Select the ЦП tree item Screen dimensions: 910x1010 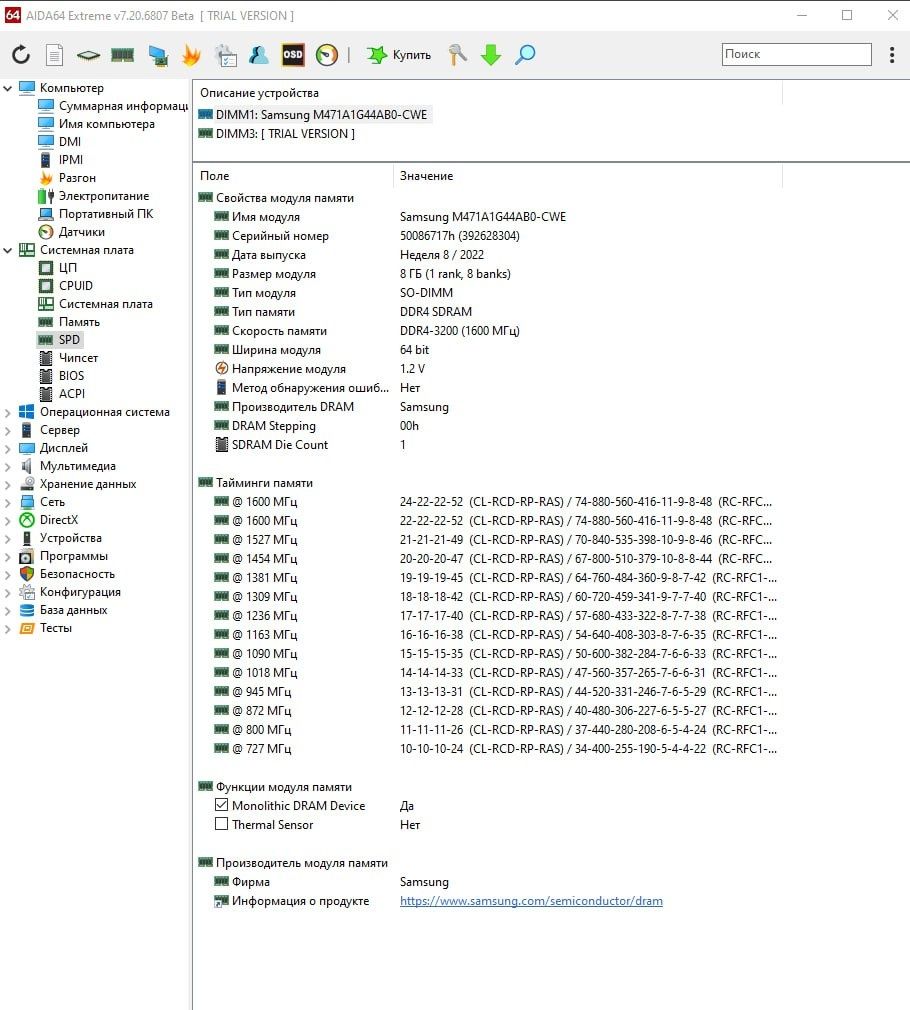pyautogui.click(x=58, y=267)
